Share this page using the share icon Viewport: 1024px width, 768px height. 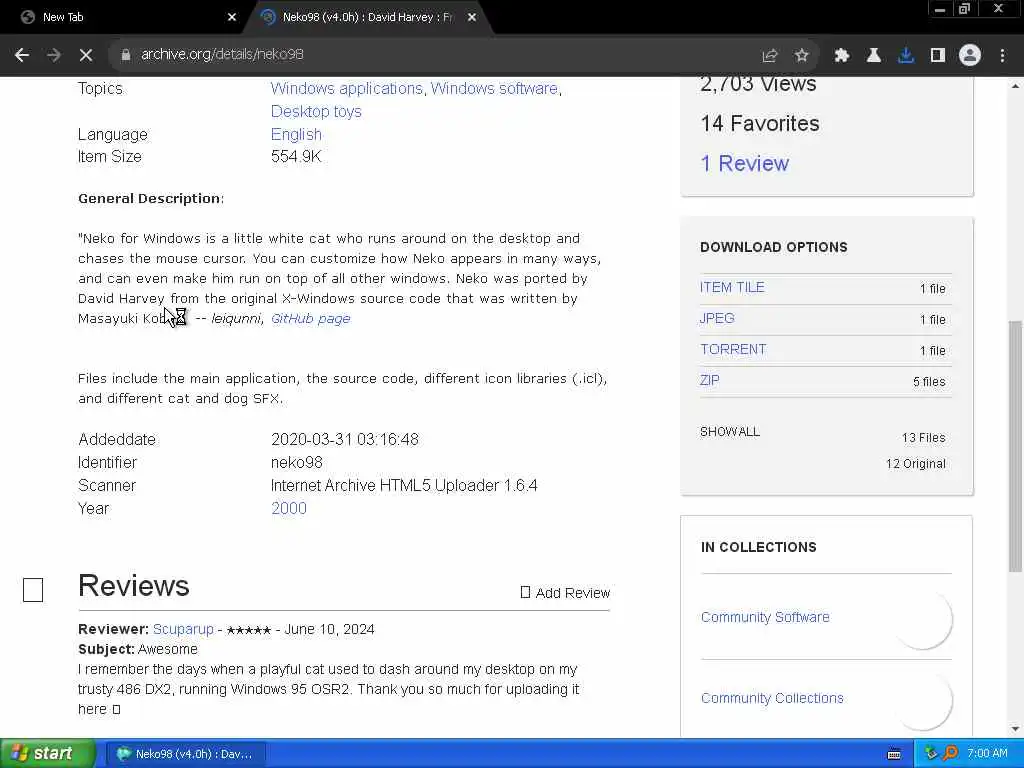point(770,56)
